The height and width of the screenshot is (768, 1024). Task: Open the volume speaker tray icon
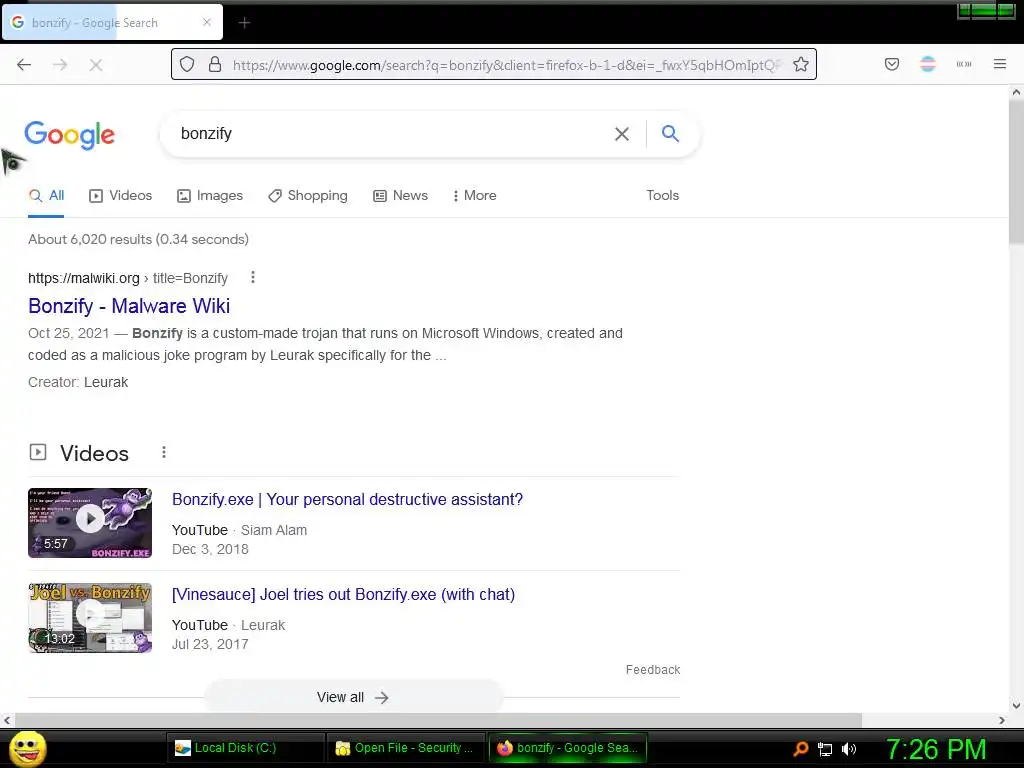pos(849,749)
